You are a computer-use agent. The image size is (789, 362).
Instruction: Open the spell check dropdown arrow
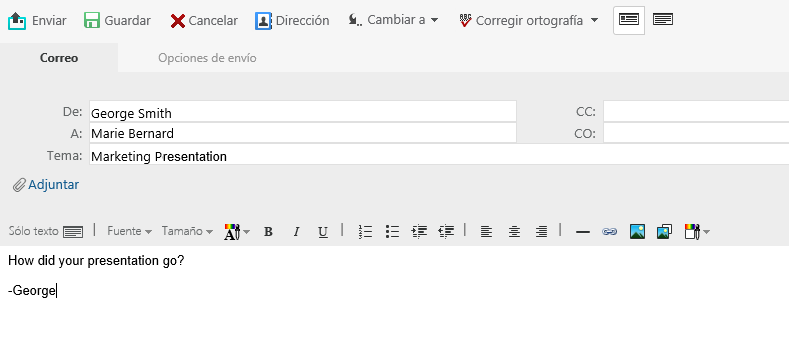click(594, 20)
